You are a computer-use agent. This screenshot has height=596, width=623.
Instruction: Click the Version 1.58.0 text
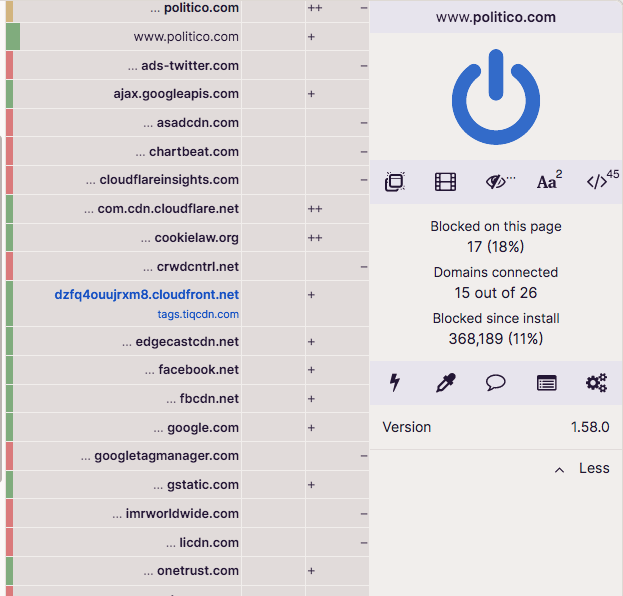pos(496,427)
